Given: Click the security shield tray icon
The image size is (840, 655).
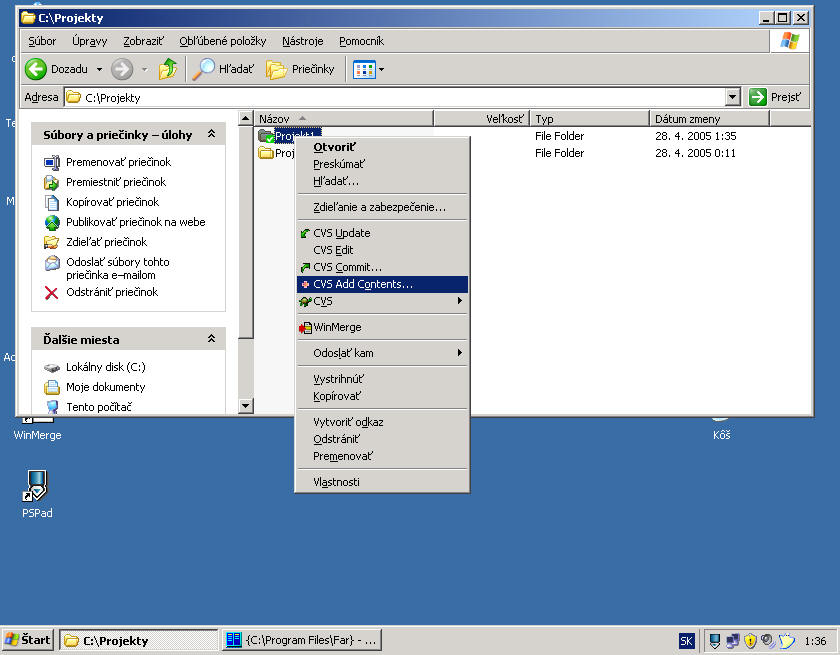Looking at the screenshot, I should tap(750, 641).
